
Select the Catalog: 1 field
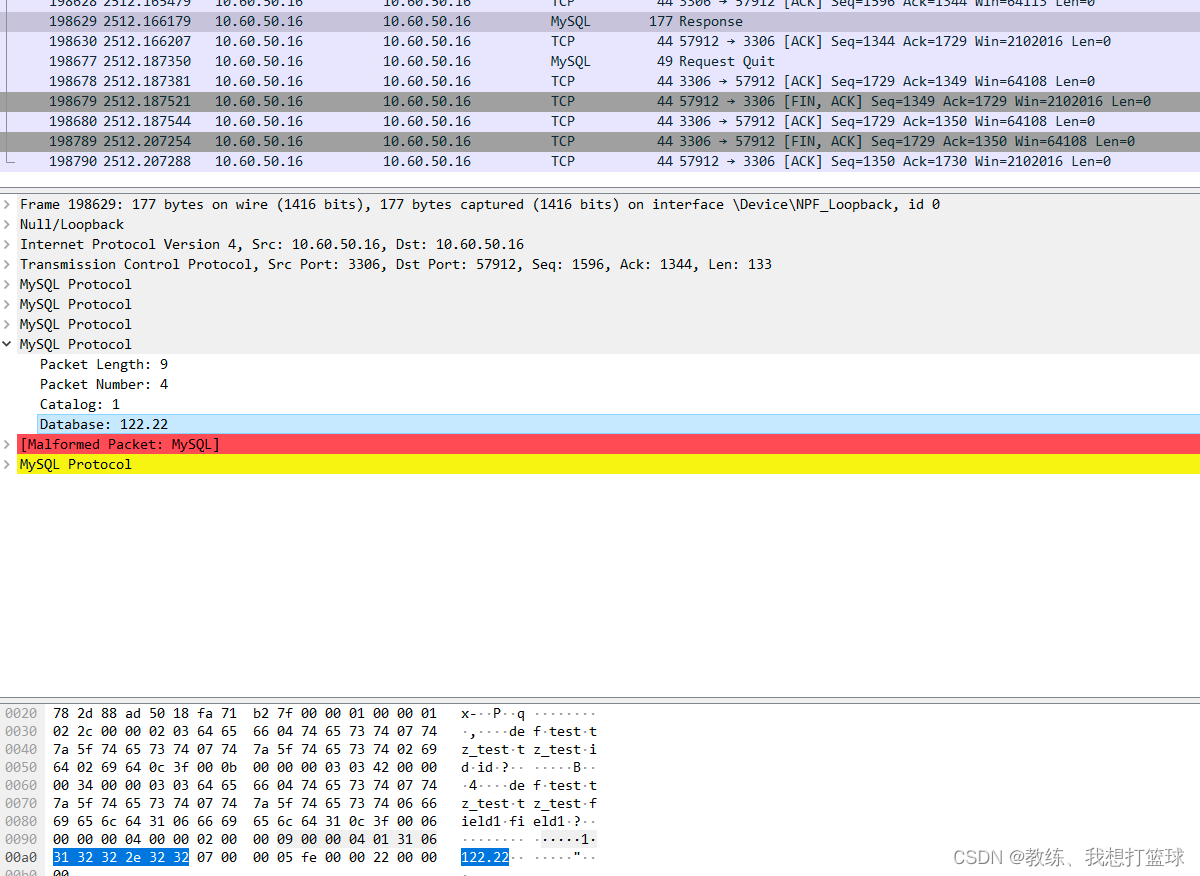click(x=80, y=404)
